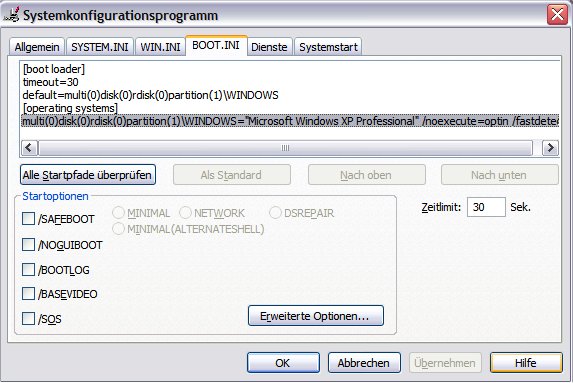The image size is (573, 383).
Task: Click the horizontal scrollbar thumb
Action: click(x=285, y=148)
